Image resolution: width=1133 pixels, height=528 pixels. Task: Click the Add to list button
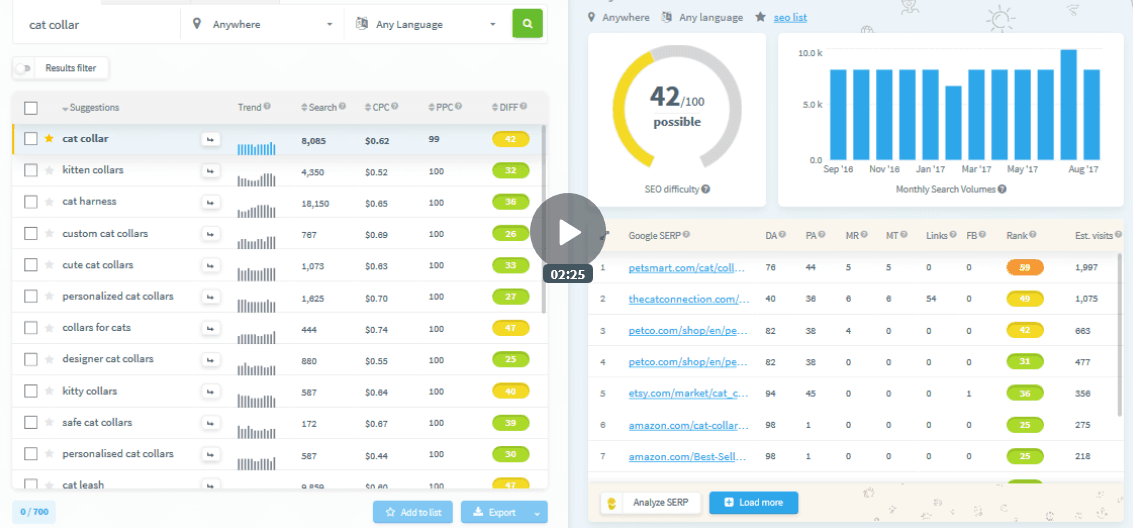point(413,512)
